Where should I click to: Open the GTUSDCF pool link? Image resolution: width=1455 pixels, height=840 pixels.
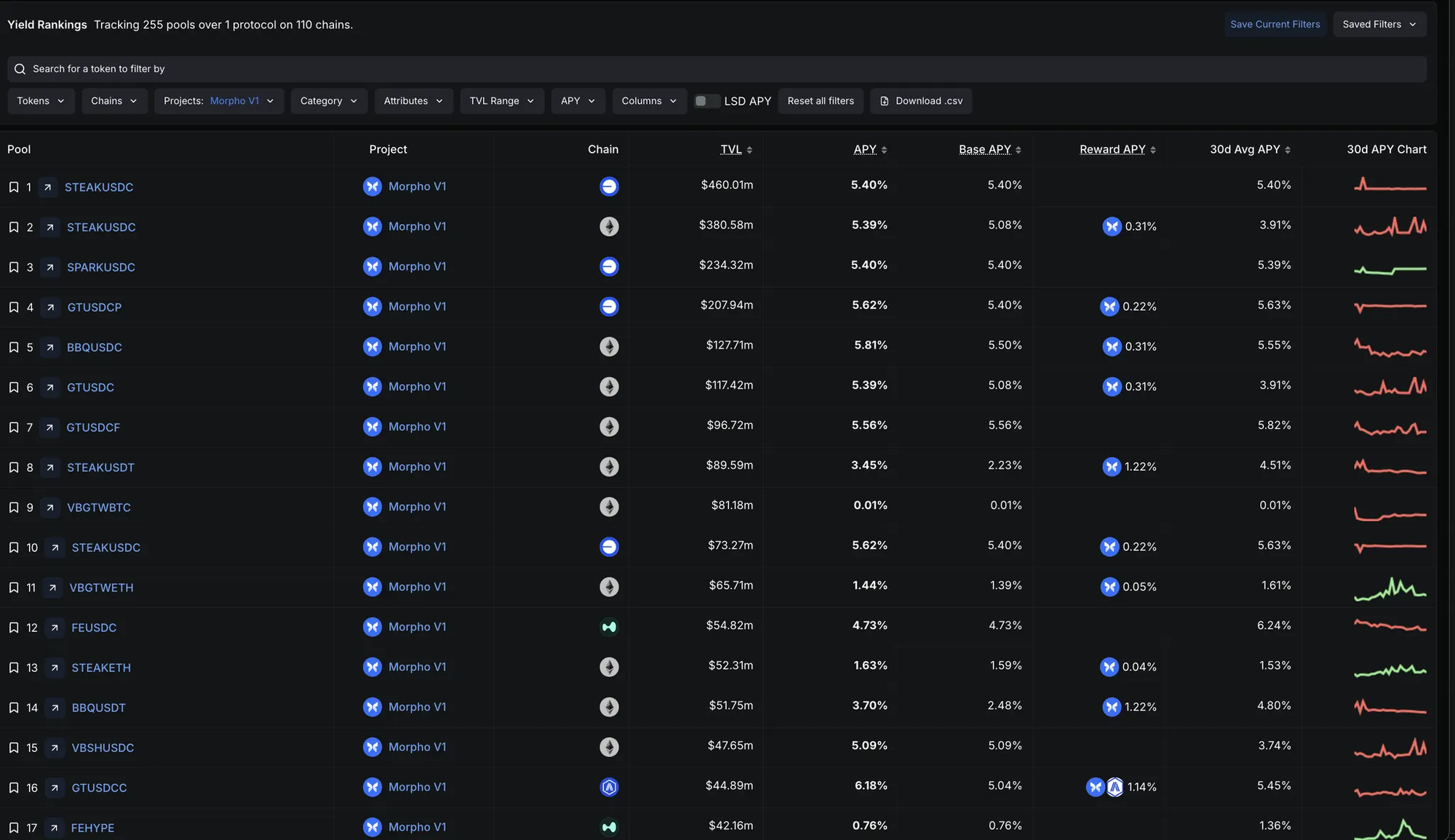pyautogui.click(x=93, y=427)
